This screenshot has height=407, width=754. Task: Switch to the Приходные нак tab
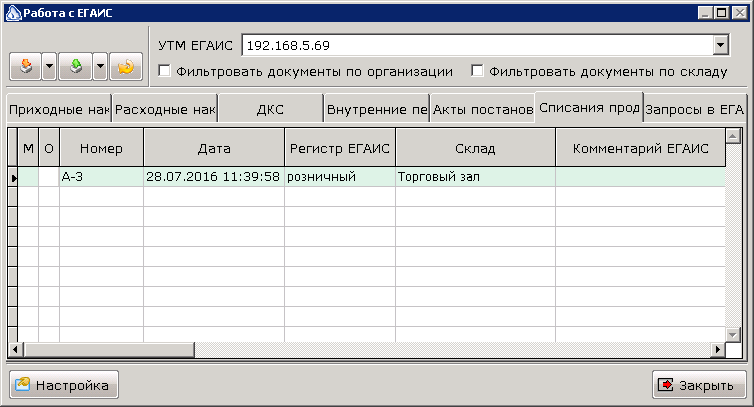(59, 110)
